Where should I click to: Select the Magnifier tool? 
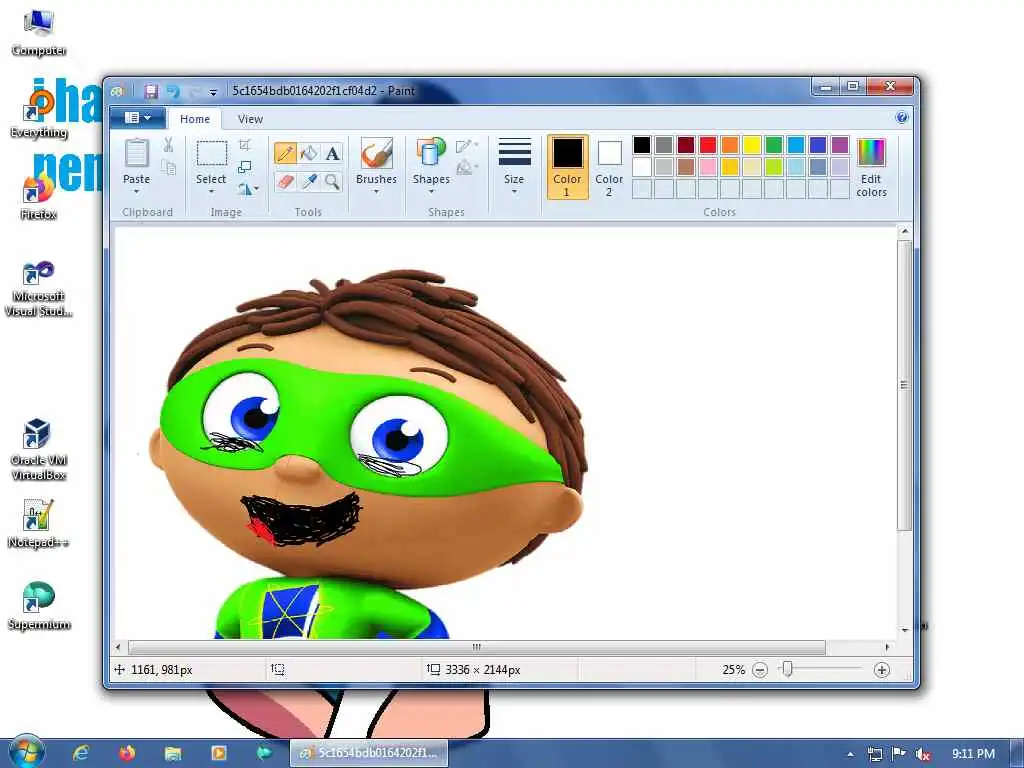coord(332,181)
